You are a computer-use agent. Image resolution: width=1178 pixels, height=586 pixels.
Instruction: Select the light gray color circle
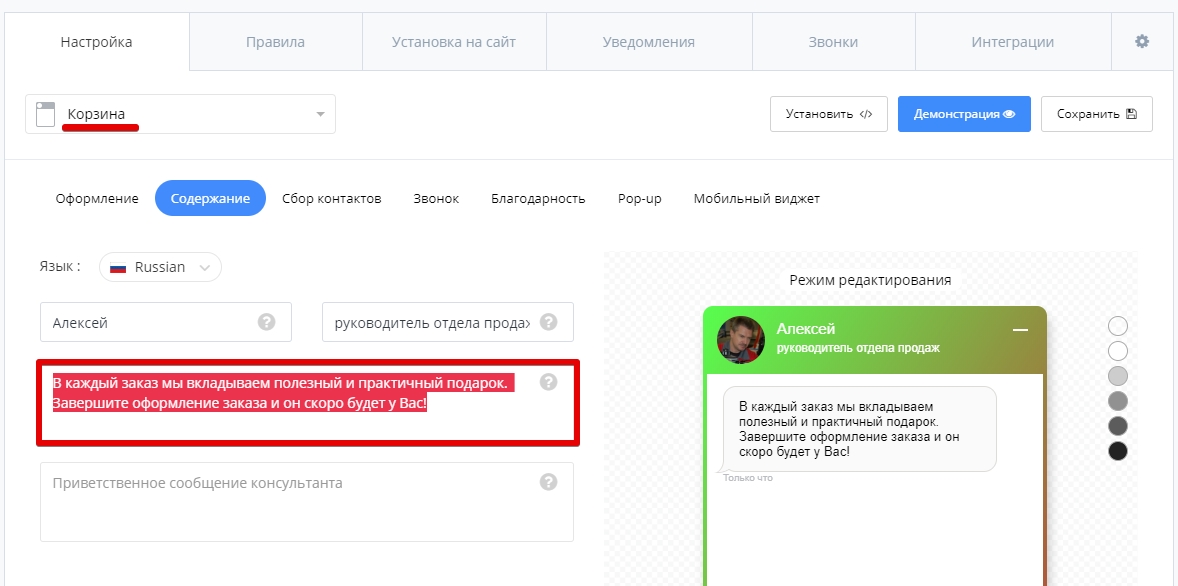pos(1118,376)
